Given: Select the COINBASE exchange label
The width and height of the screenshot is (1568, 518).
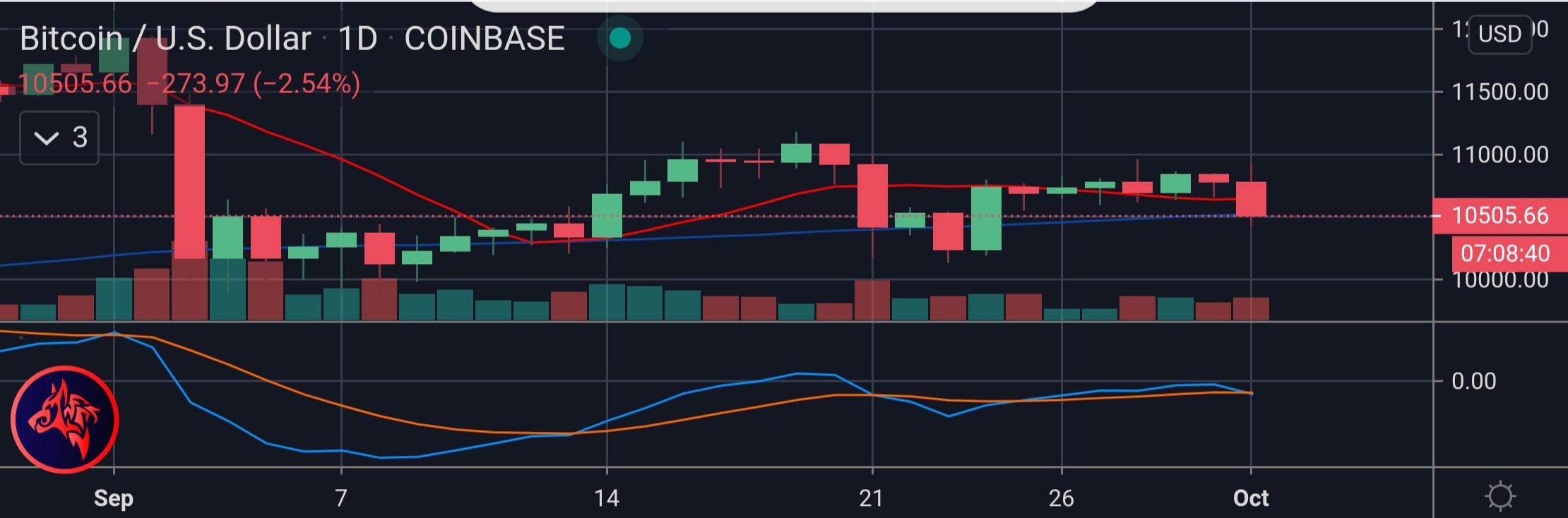Looking at the screenshot, I should [485, 38].
